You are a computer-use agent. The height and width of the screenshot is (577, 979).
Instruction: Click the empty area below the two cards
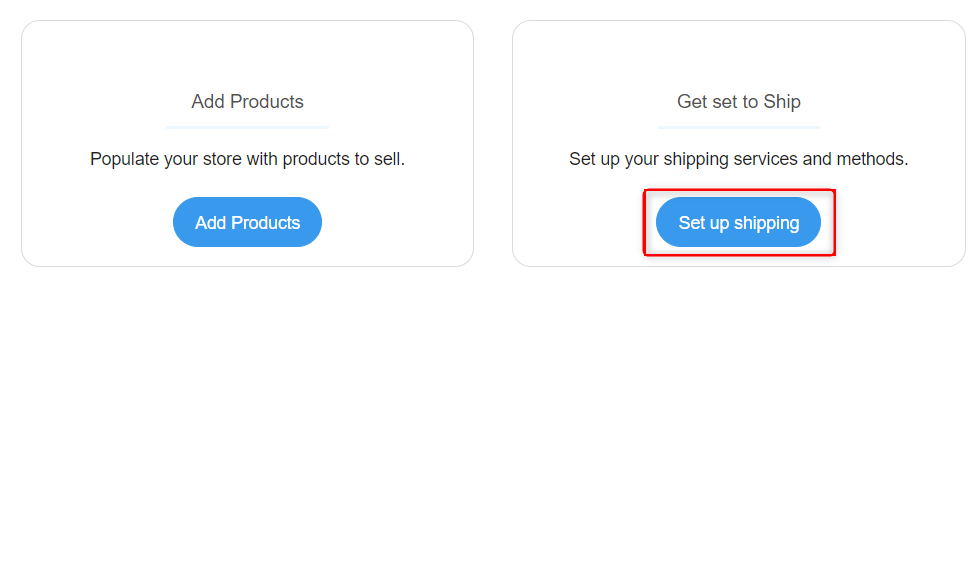pos(490,420)
